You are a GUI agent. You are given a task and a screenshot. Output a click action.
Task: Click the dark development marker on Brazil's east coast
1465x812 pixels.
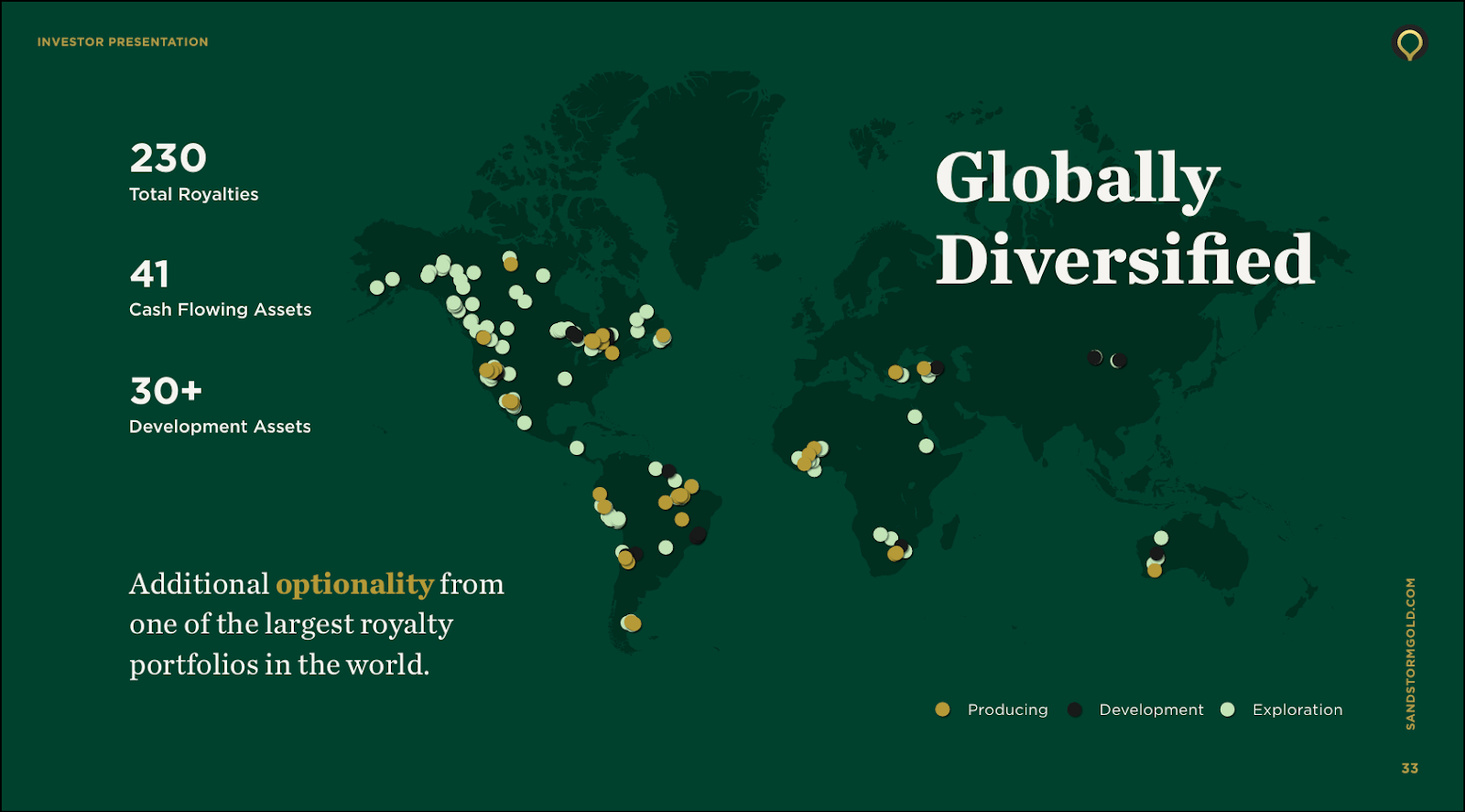[698, 536]
